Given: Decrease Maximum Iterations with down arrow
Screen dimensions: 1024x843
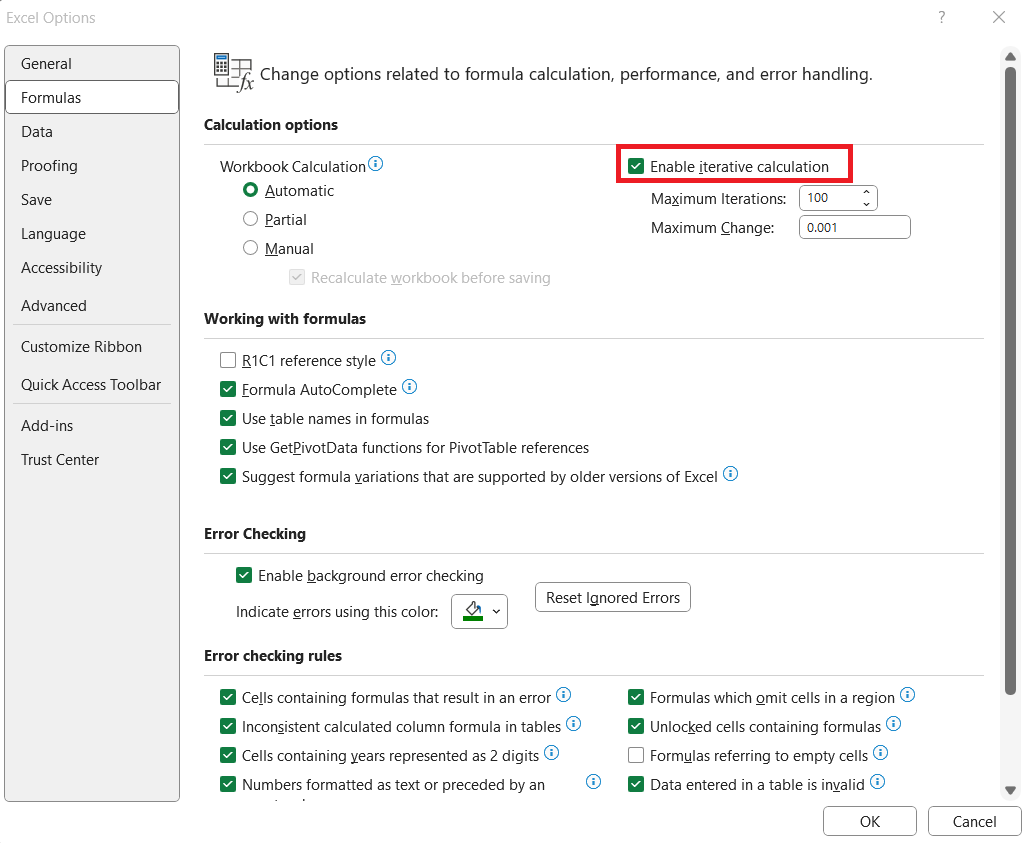Looking at the screenshot, I should (867, 204).
